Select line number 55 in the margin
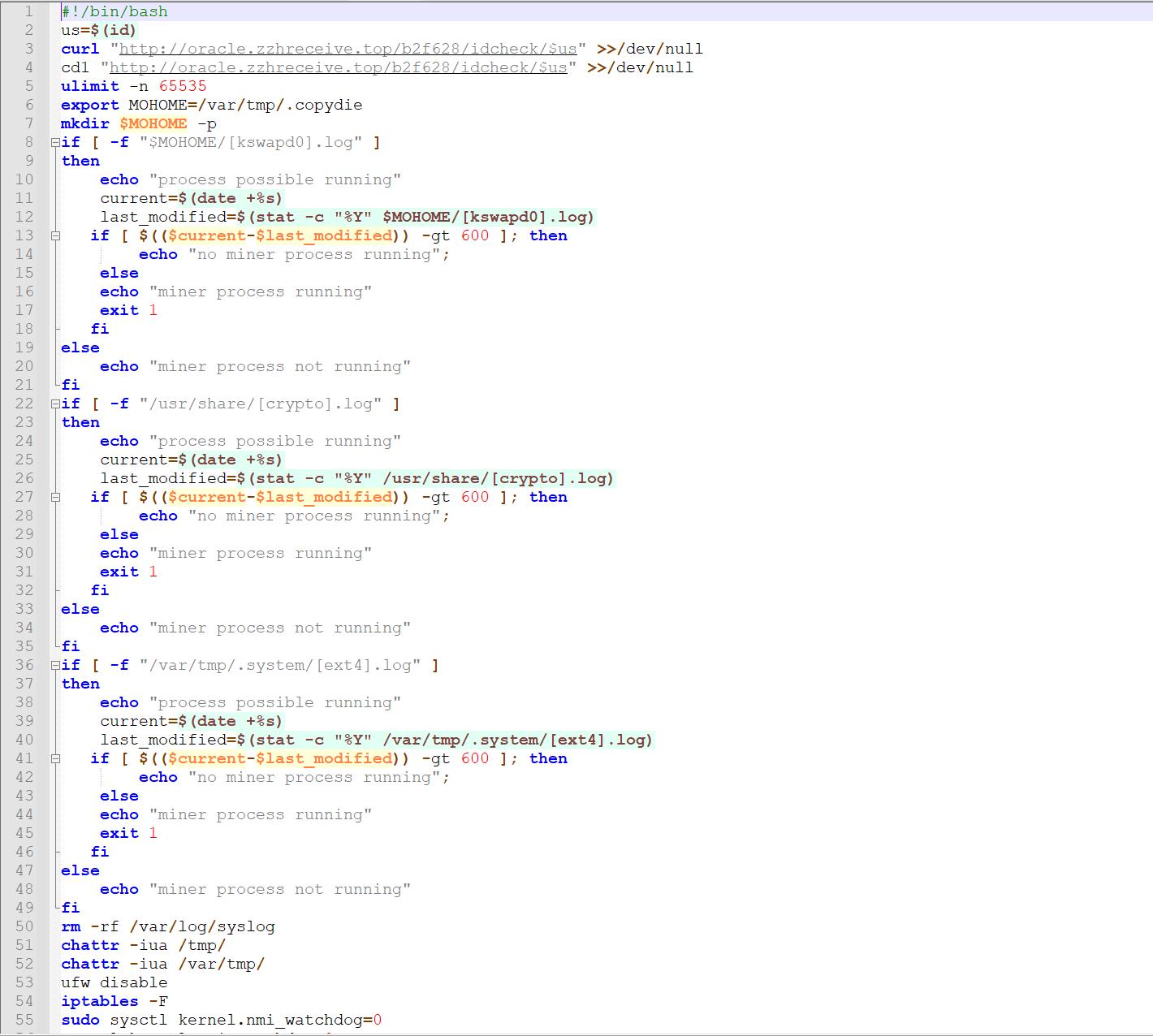1153x1036 pixels. (x=24, y=1020)
